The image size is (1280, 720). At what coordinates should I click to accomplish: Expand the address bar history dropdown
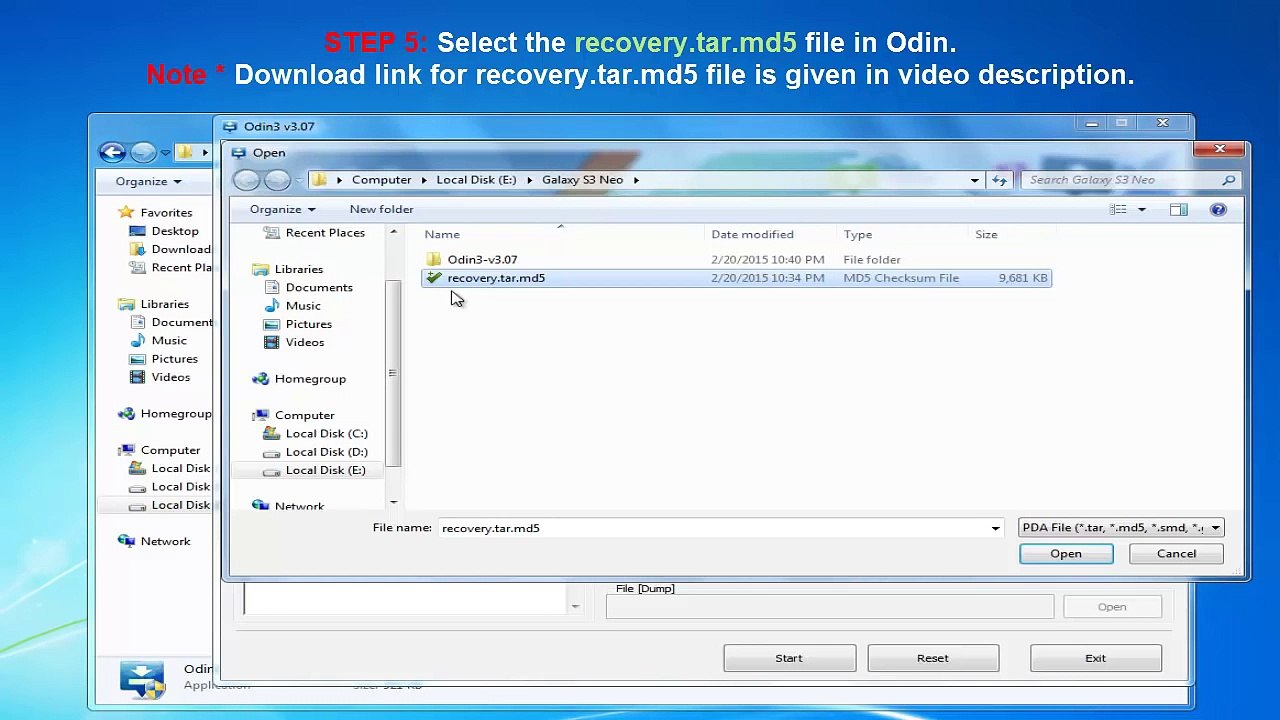click(x=974, y=180)
